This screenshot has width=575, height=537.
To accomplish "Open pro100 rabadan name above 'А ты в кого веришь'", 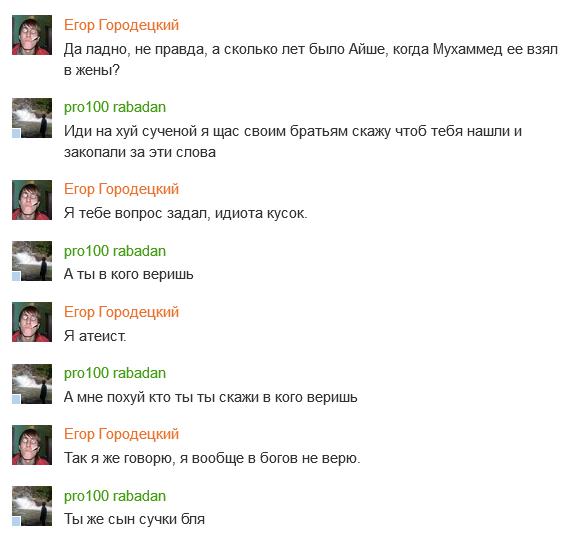I will pyautogui.click(x=115, y=251).
